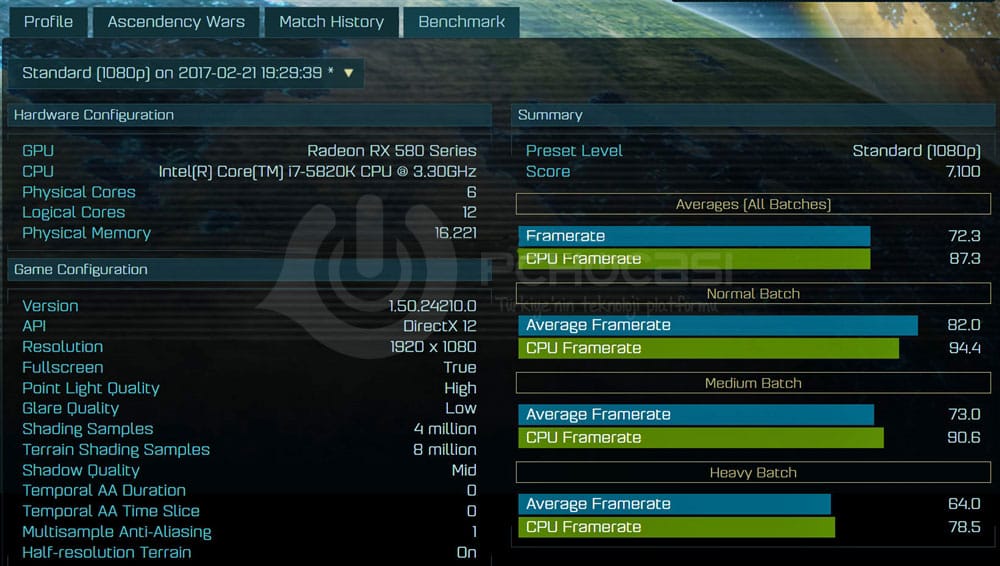Select the Benchmark tab
This screenshot has width=1000, height=566.
(461, 21)
